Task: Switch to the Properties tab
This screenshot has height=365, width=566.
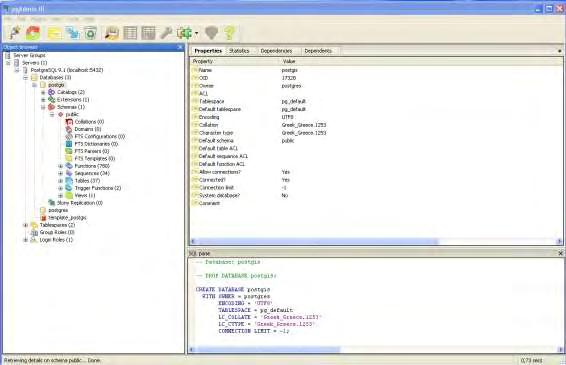Action: [x=208, y=51]
